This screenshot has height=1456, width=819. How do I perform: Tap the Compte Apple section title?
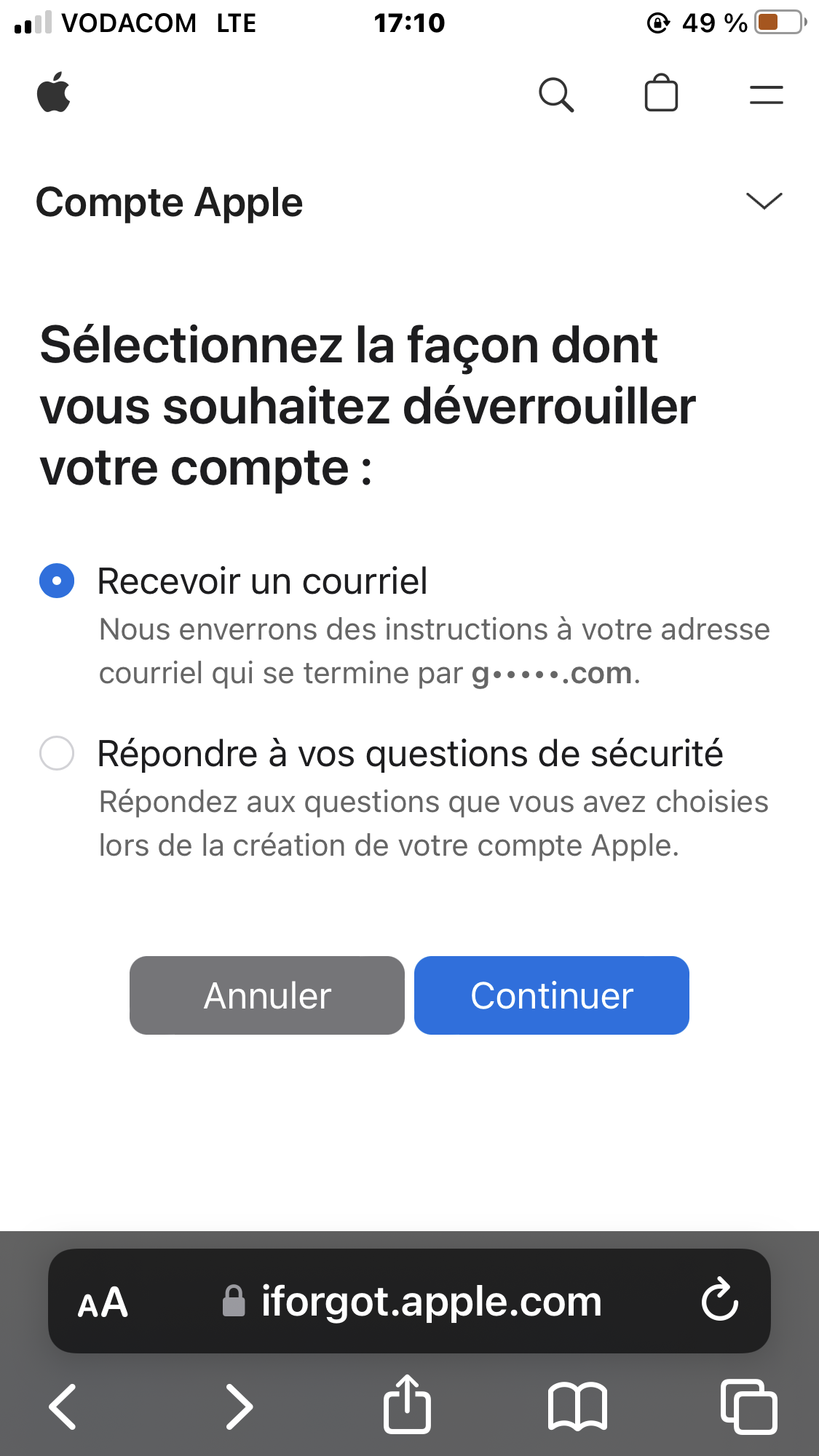[x=169, y=202]
